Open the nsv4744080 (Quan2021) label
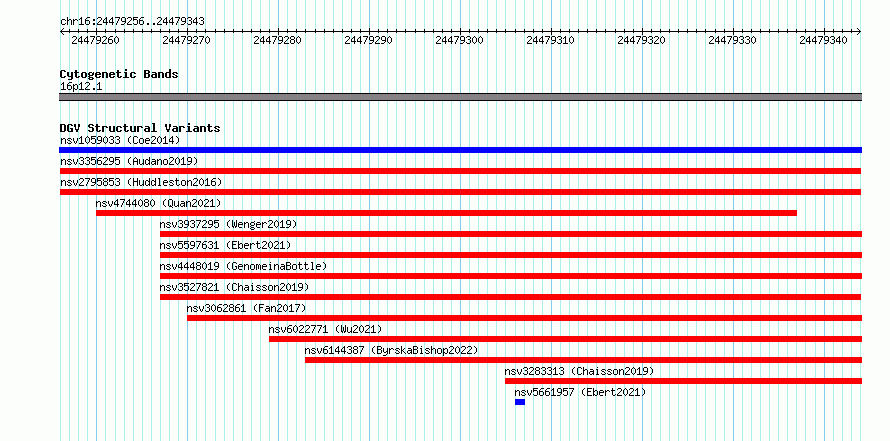Image resolution: width=890 pixels, height=441 pixels. point(158,203)
